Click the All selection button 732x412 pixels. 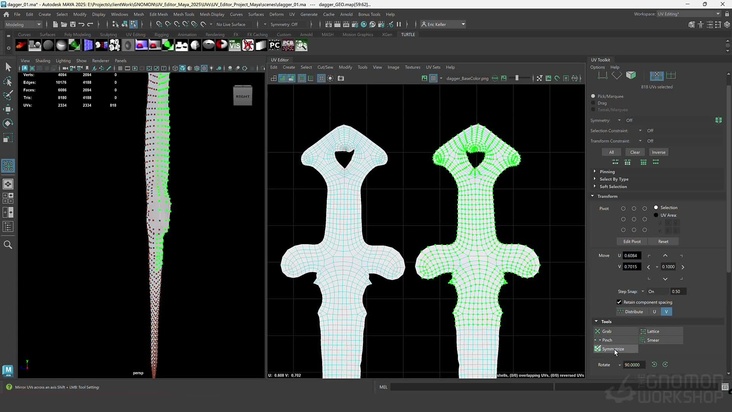pyautogui.click(x=611, y=152)
